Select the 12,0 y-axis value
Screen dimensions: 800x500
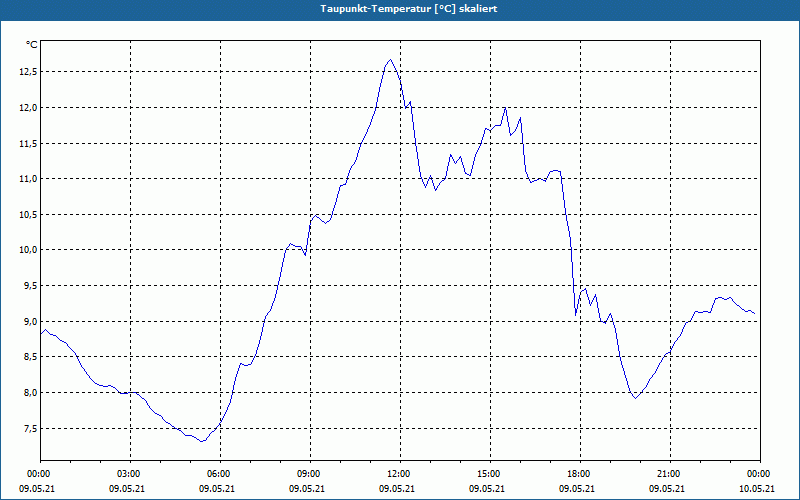pyautogui.click(x=28, y=108)
